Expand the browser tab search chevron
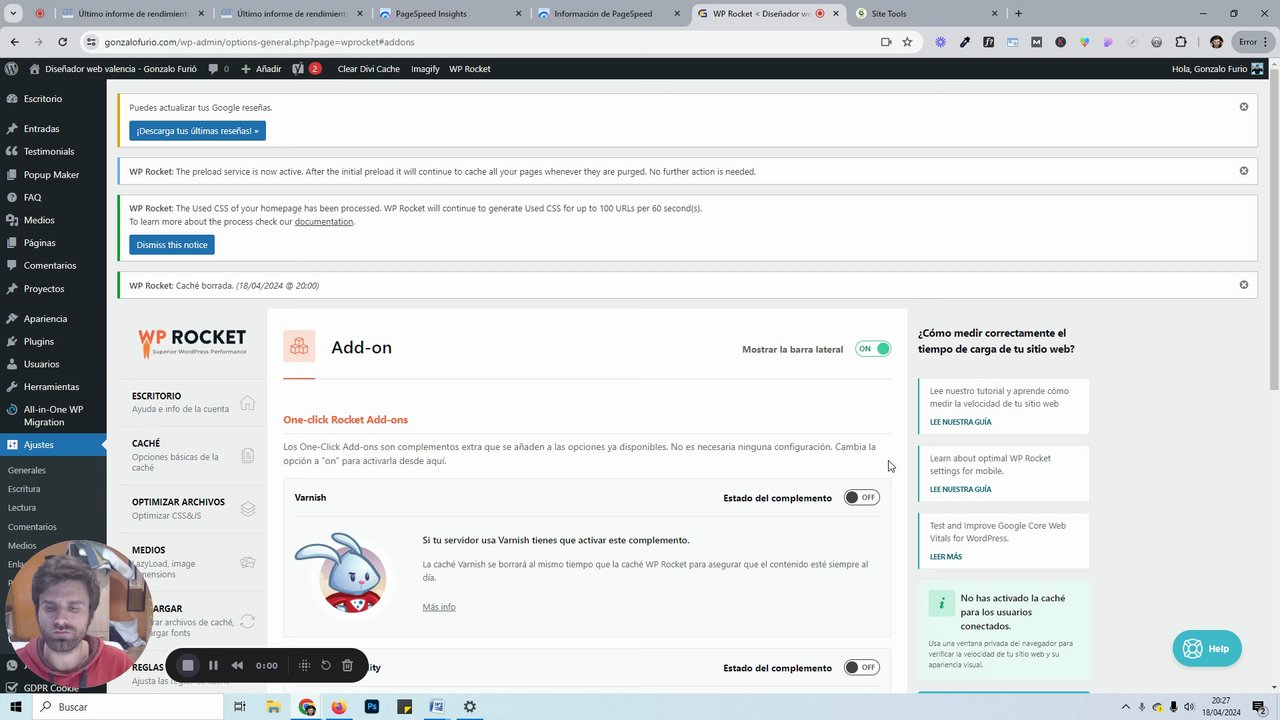 coord(13,14)
